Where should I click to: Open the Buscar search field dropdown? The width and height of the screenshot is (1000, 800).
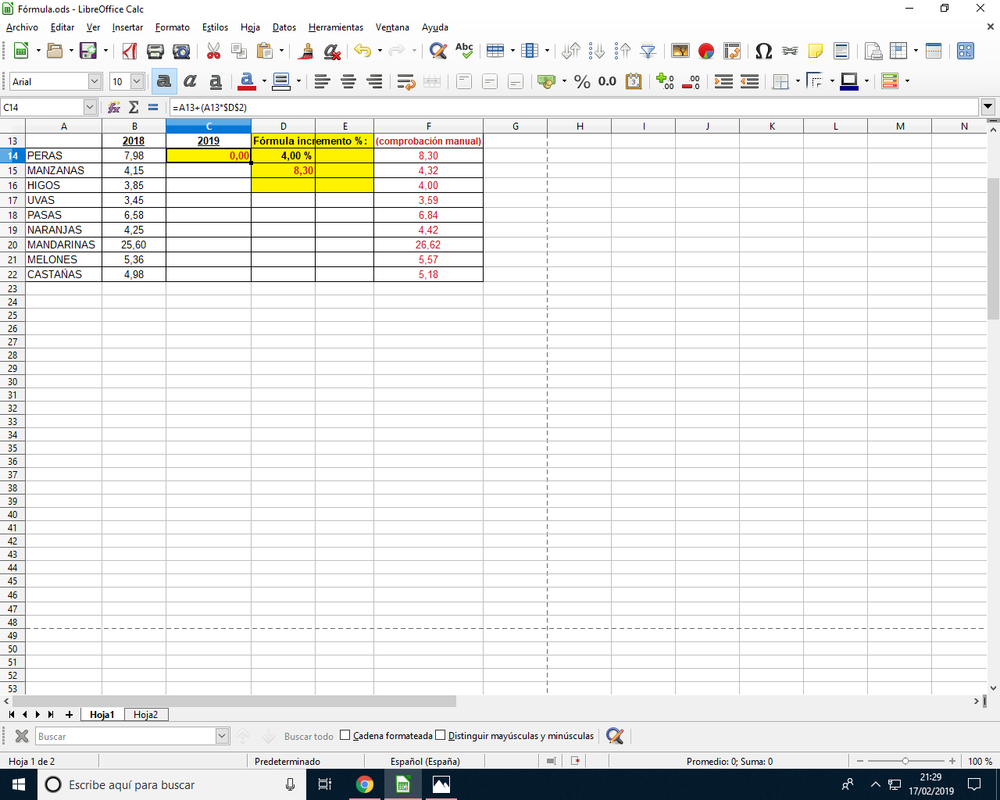pyautogui.click(x=221, y=736)
